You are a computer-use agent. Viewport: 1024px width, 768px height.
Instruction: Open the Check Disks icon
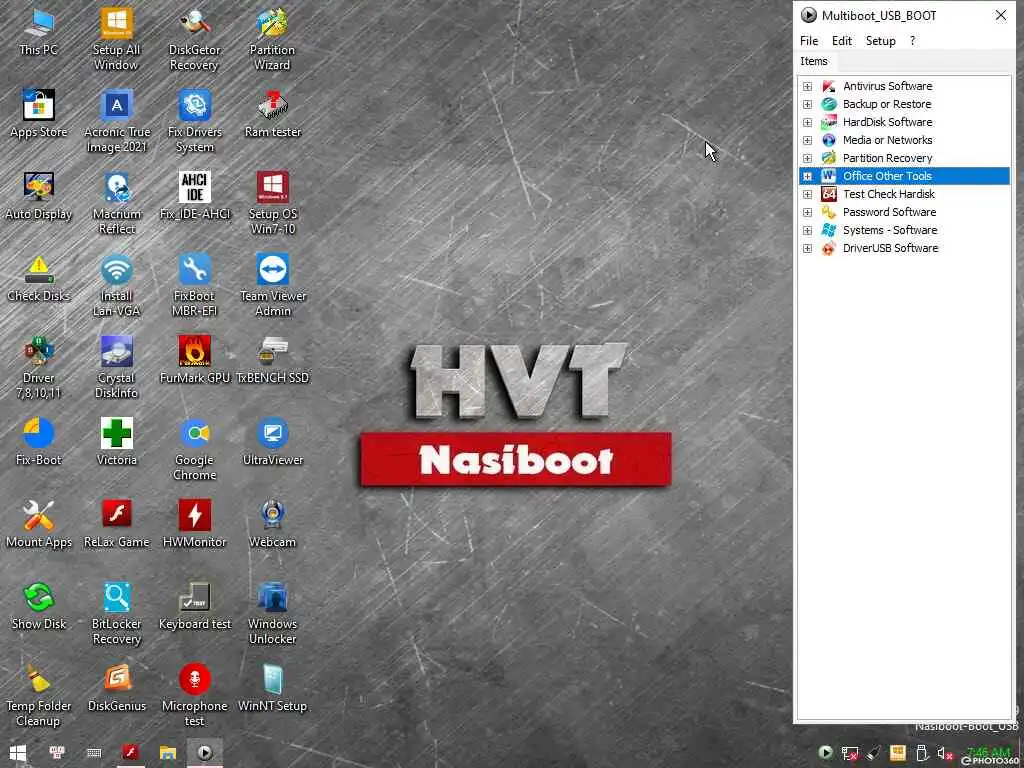click(x=39, y=280)
